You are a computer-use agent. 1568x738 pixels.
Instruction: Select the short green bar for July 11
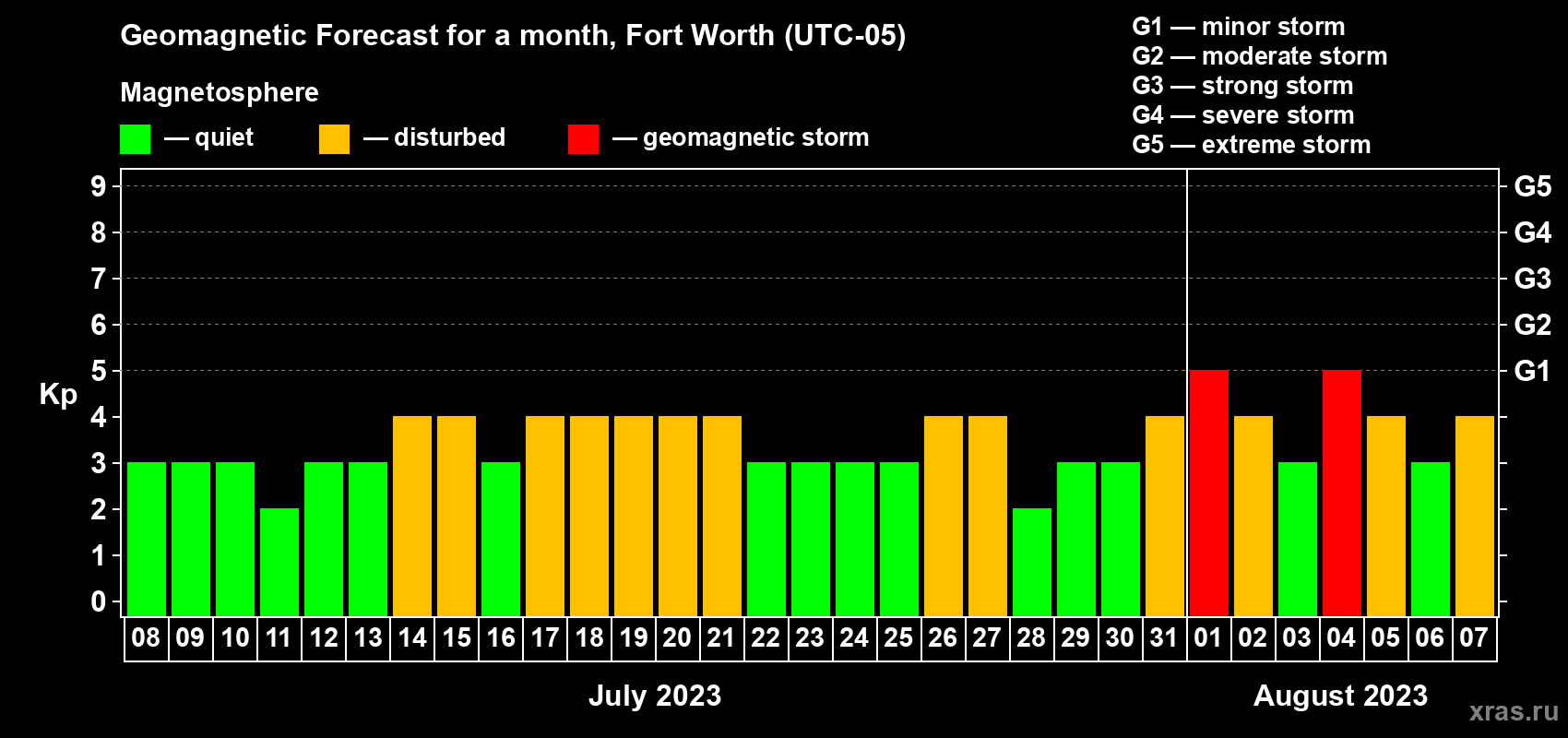(x=279, y=562)
